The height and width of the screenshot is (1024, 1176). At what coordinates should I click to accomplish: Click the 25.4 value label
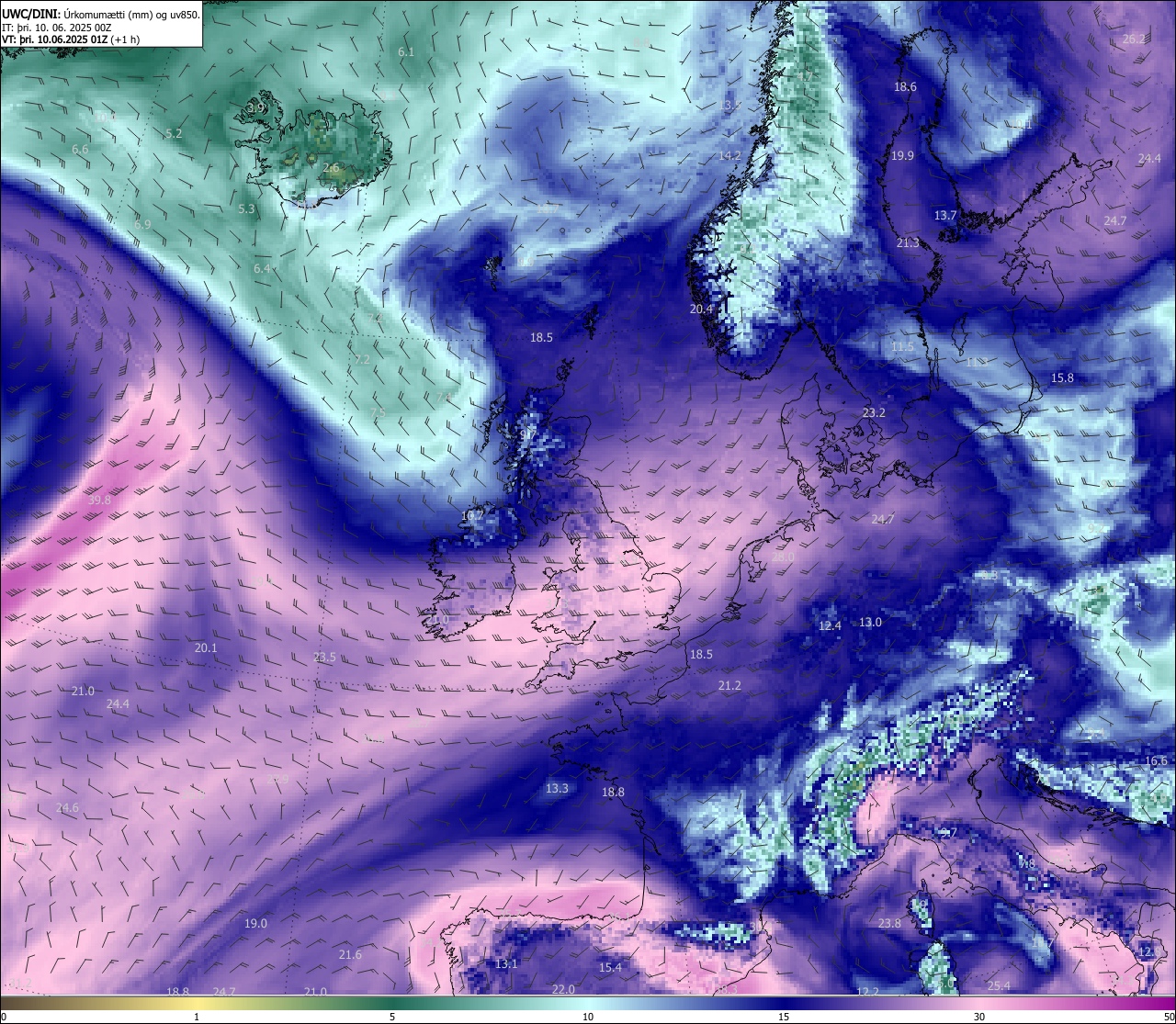999,986
